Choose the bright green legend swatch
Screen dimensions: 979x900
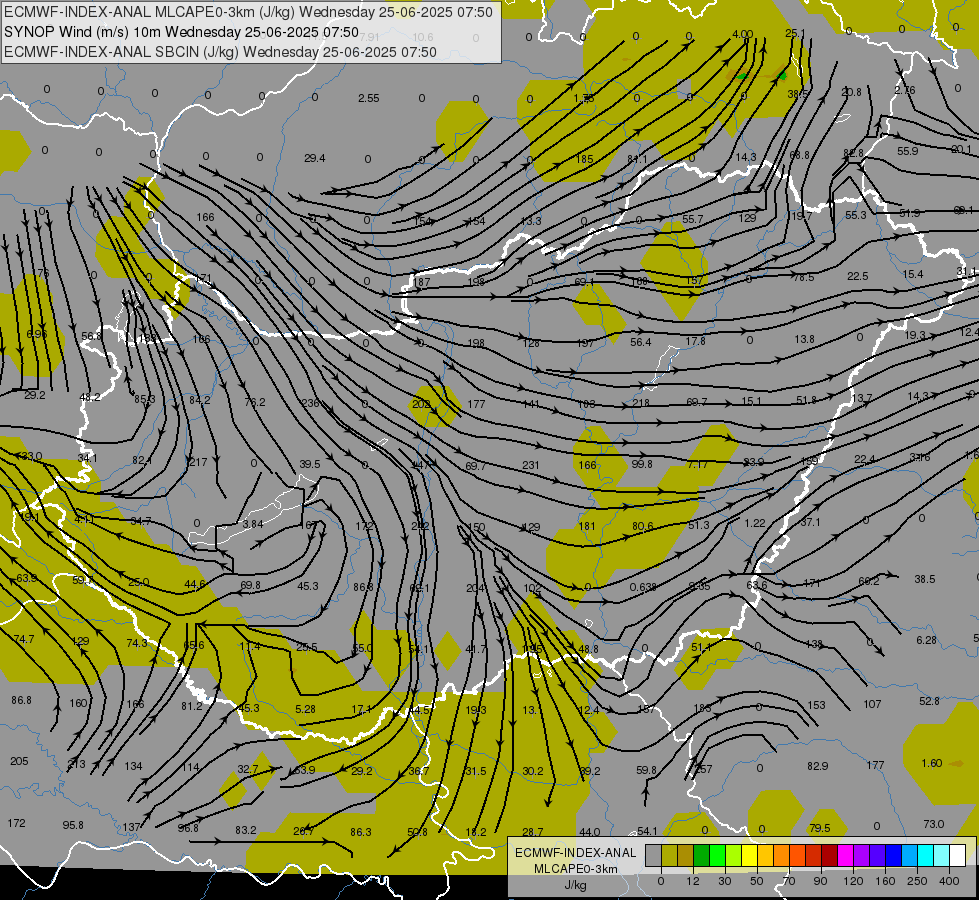(x=717, y=855)
